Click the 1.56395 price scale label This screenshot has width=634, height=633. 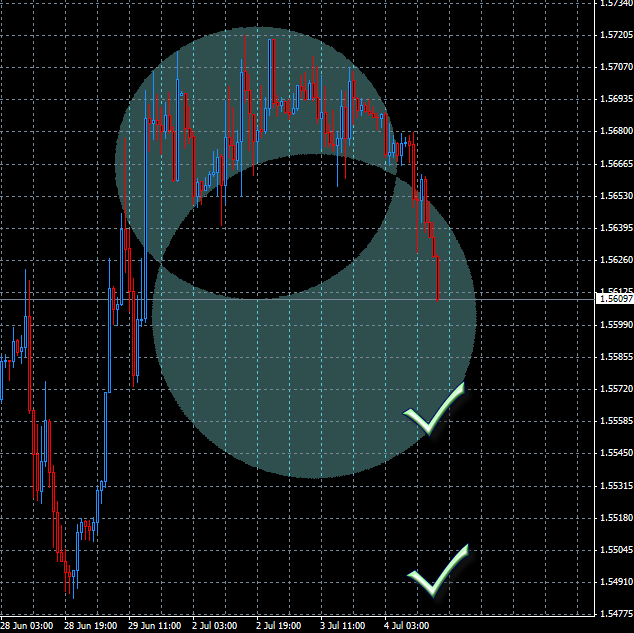click(616, 228)
